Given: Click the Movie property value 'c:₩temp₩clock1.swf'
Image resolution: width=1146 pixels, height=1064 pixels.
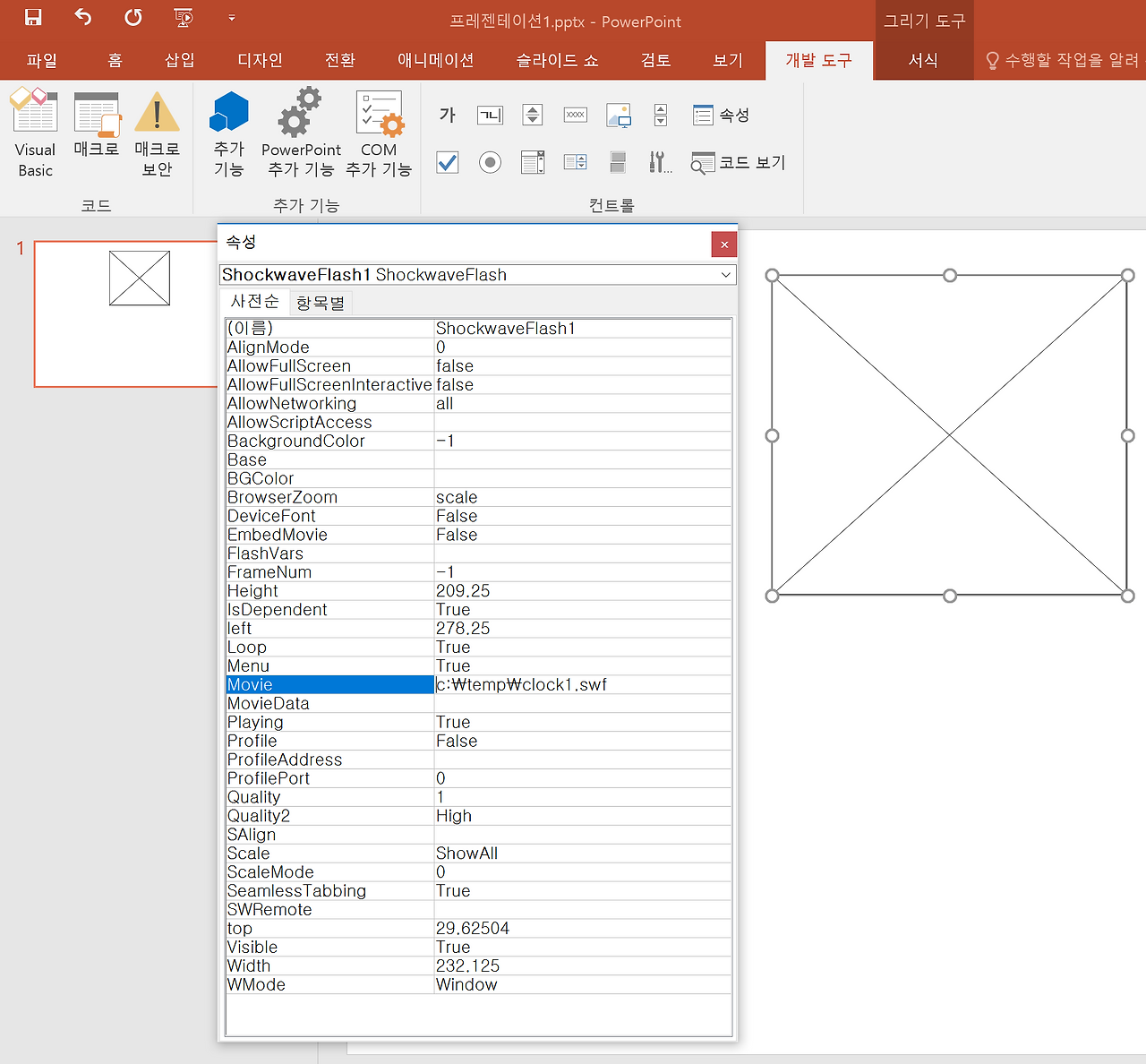Looking at the screenshot, I should click(582, 685).
